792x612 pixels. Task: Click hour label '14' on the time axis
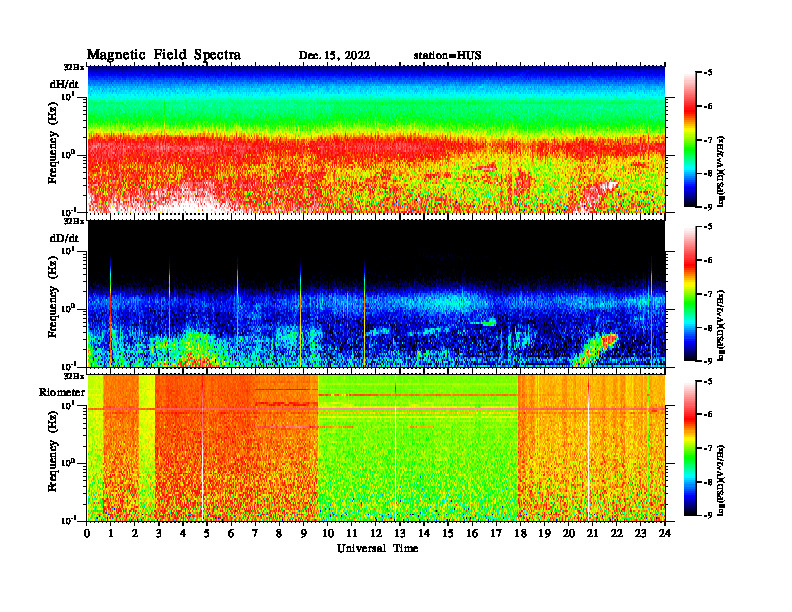pyautogui.click(x=424, y=534)
